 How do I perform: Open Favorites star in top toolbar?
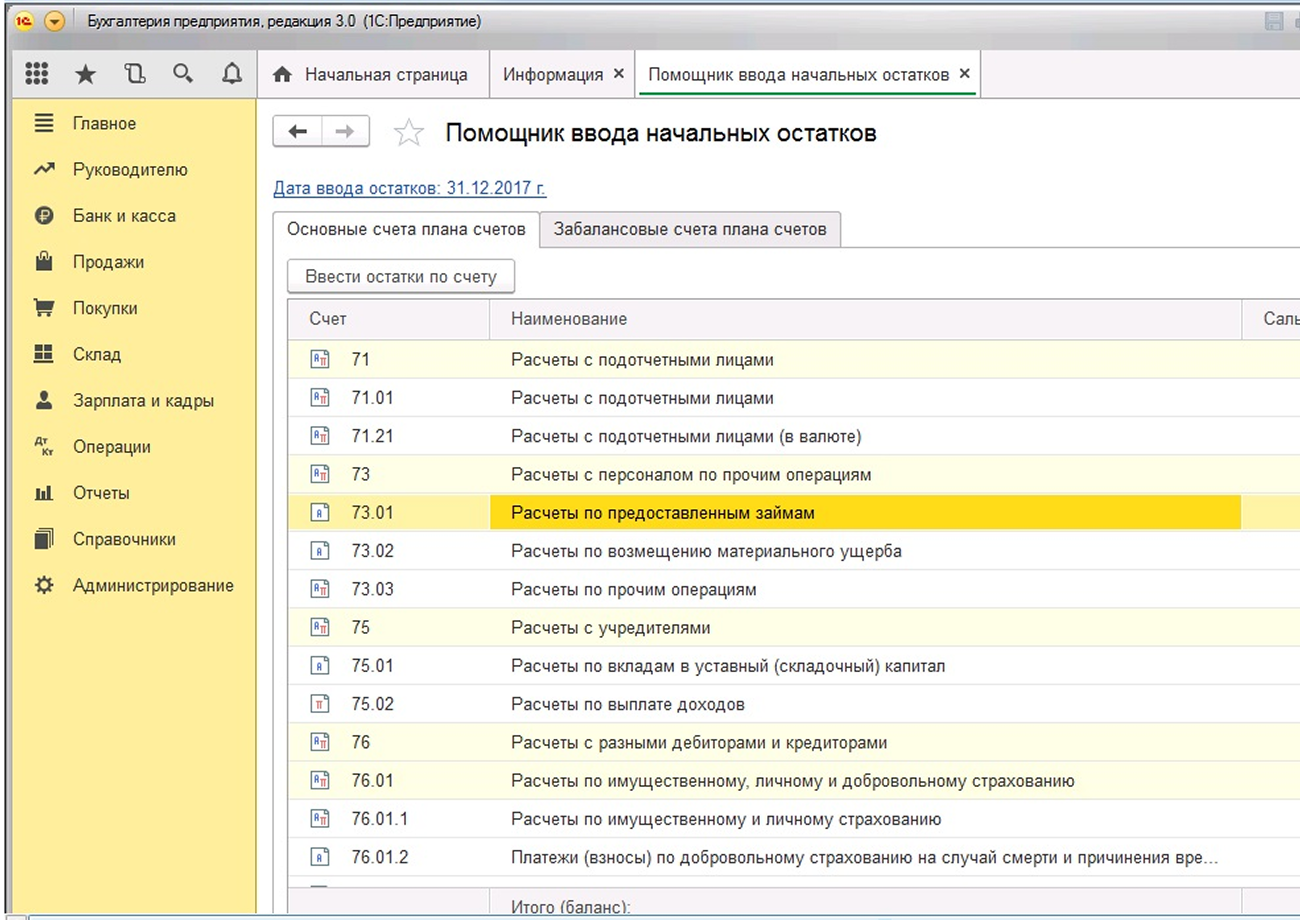[86, 74]
